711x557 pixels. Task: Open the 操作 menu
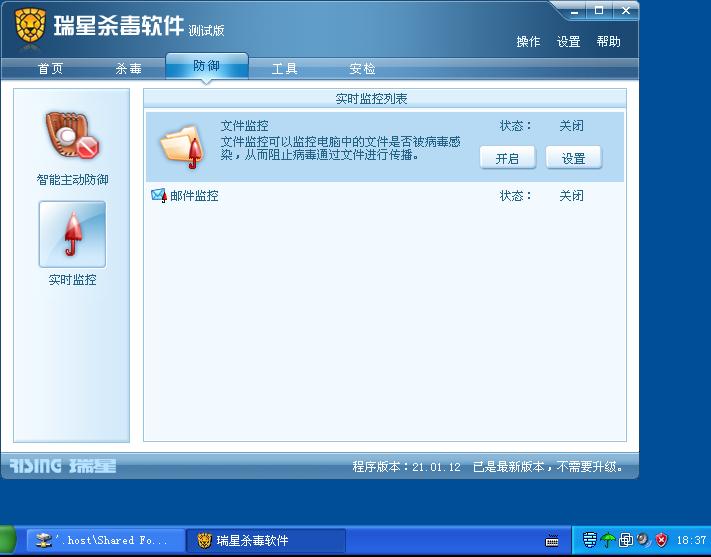[528, 42]
